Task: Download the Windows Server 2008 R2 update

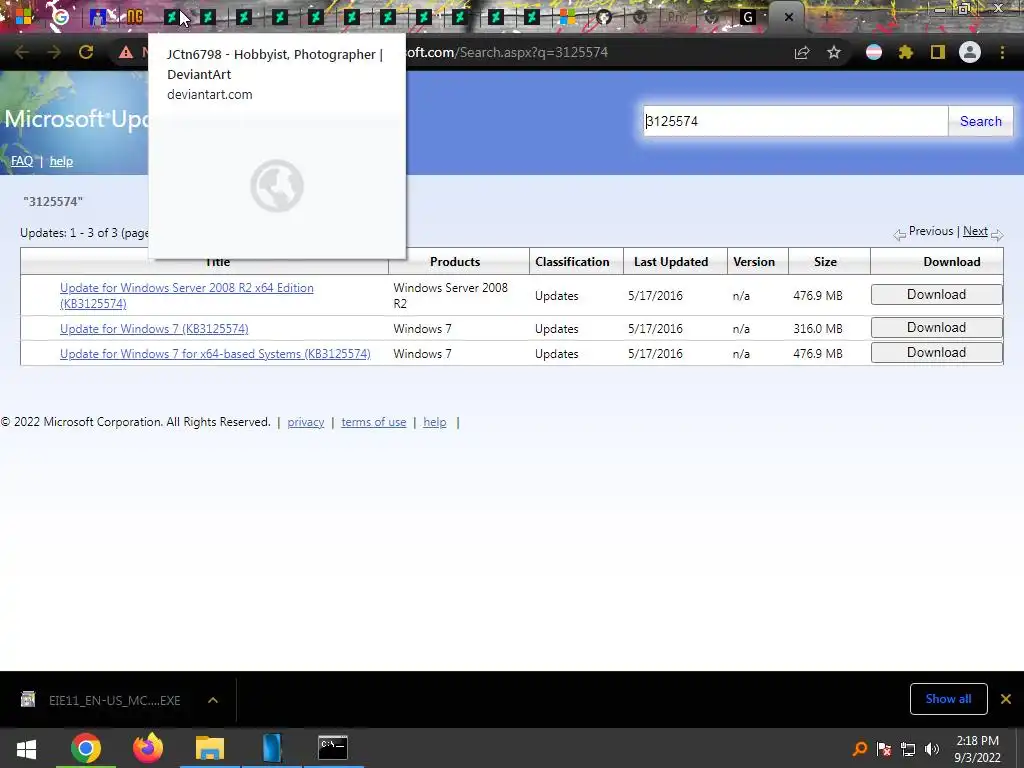Action: coord(936,295)
